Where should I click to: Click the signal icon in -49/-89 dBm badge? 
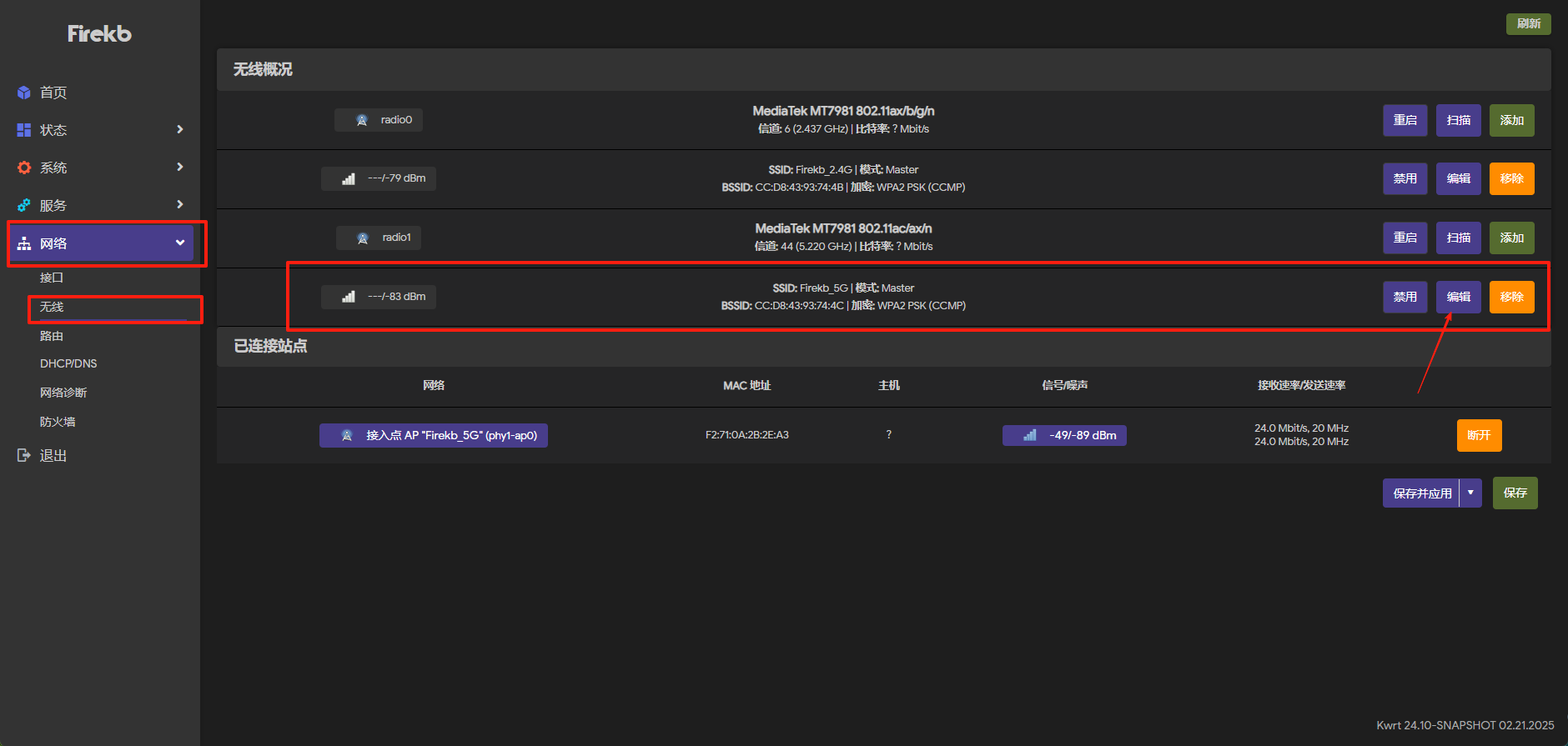point(1030,435)
